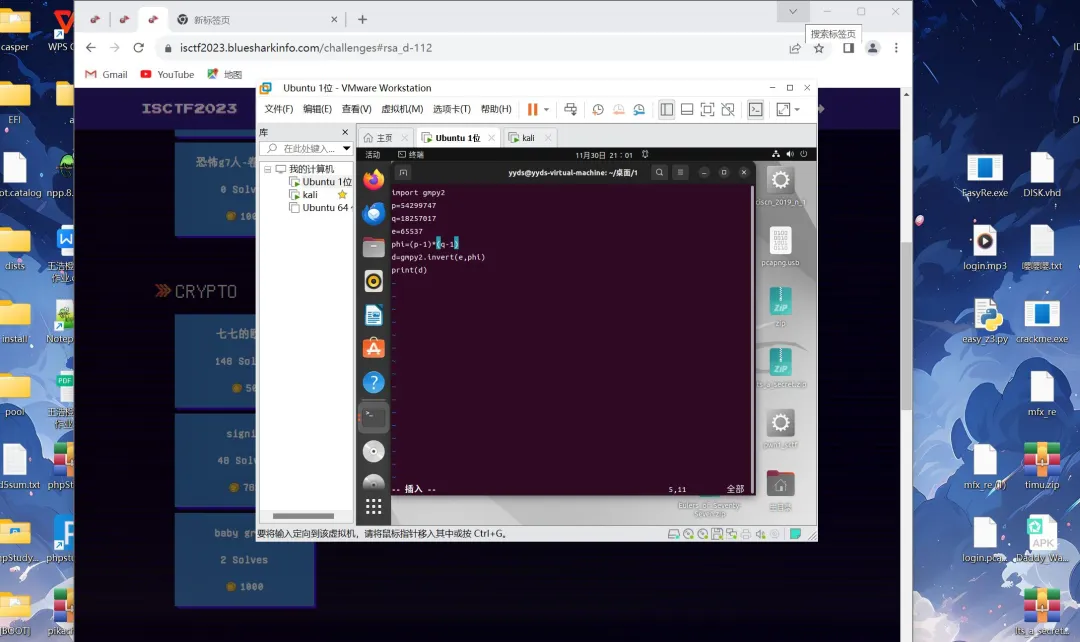
Task: Open Files from the Ubuntu dock
Action: [373, 247]
